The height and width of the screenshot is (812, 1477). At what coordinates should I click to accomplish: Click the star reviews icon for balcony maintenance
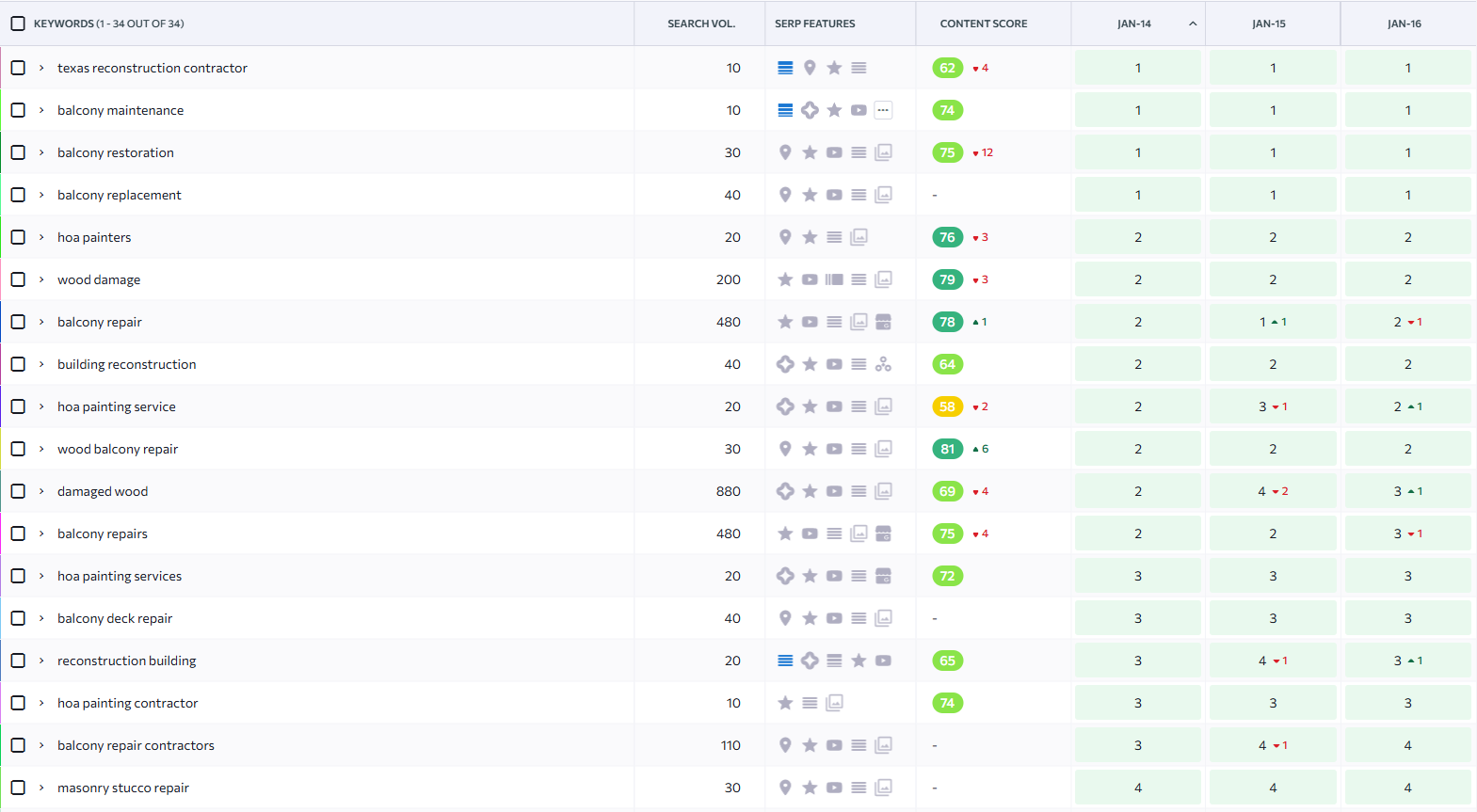click(x=834, y=110)
